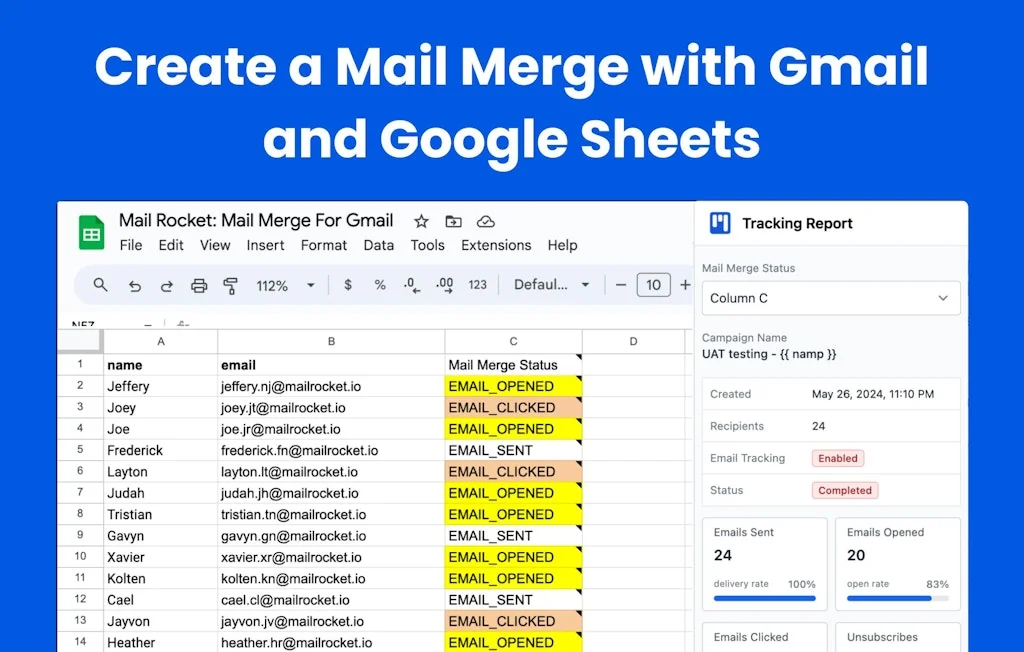Click the increase decimal places icon

click(444, 285)
